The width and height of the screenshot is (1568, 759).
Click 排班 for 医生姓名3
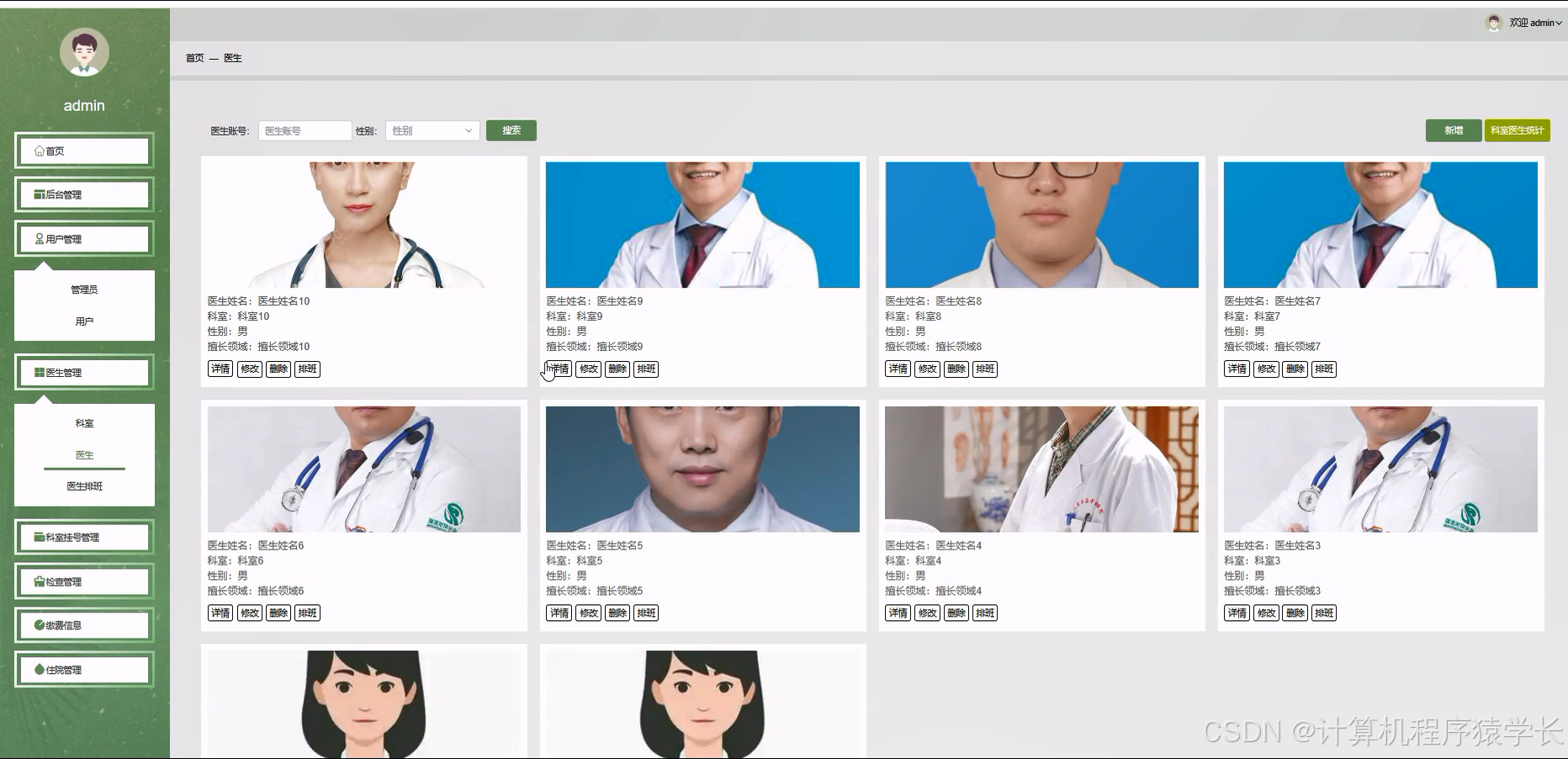pos(1324,613)
